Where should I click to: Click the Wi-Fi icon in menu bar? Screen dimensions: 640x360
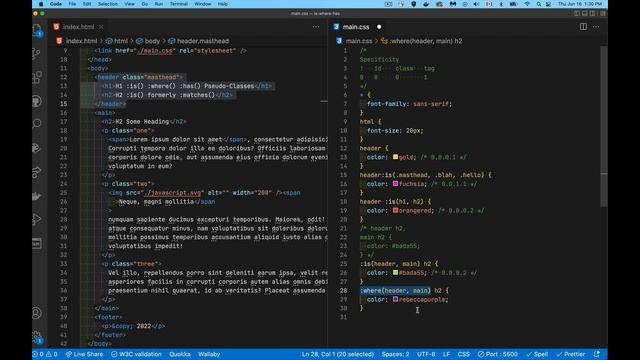[x=527, y=4]
